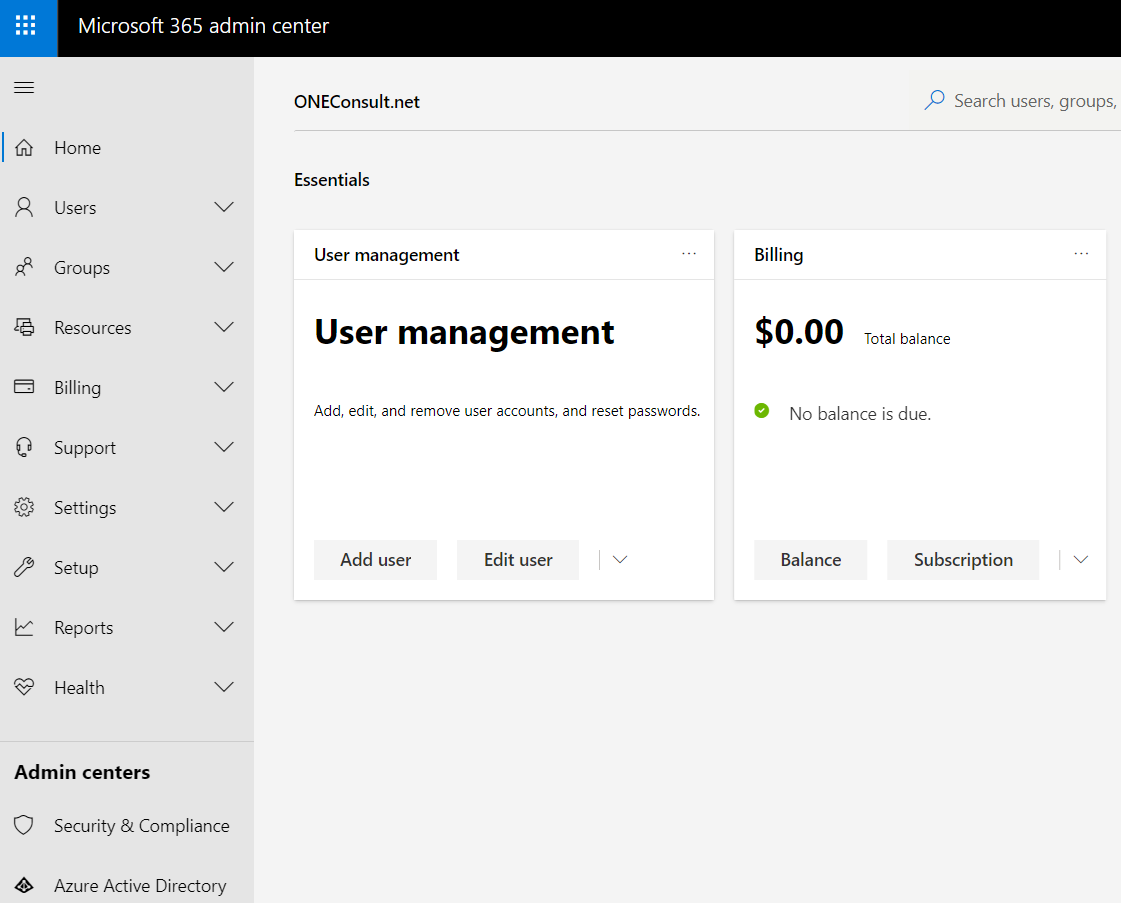Collapse the navigation menu hamburger icon

24,88
